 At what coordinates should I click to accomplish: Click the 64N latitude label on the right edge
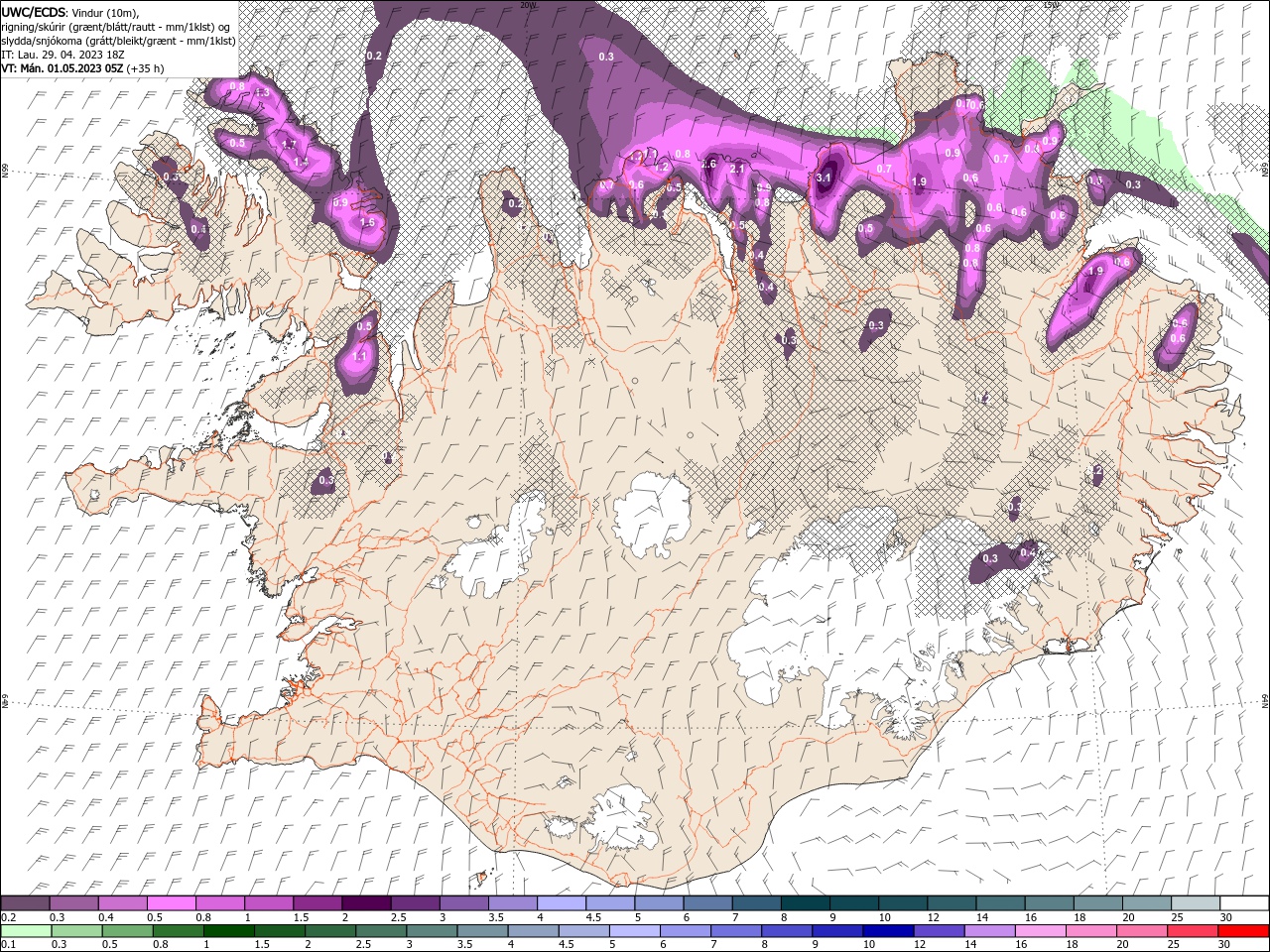pos(1265,701)
